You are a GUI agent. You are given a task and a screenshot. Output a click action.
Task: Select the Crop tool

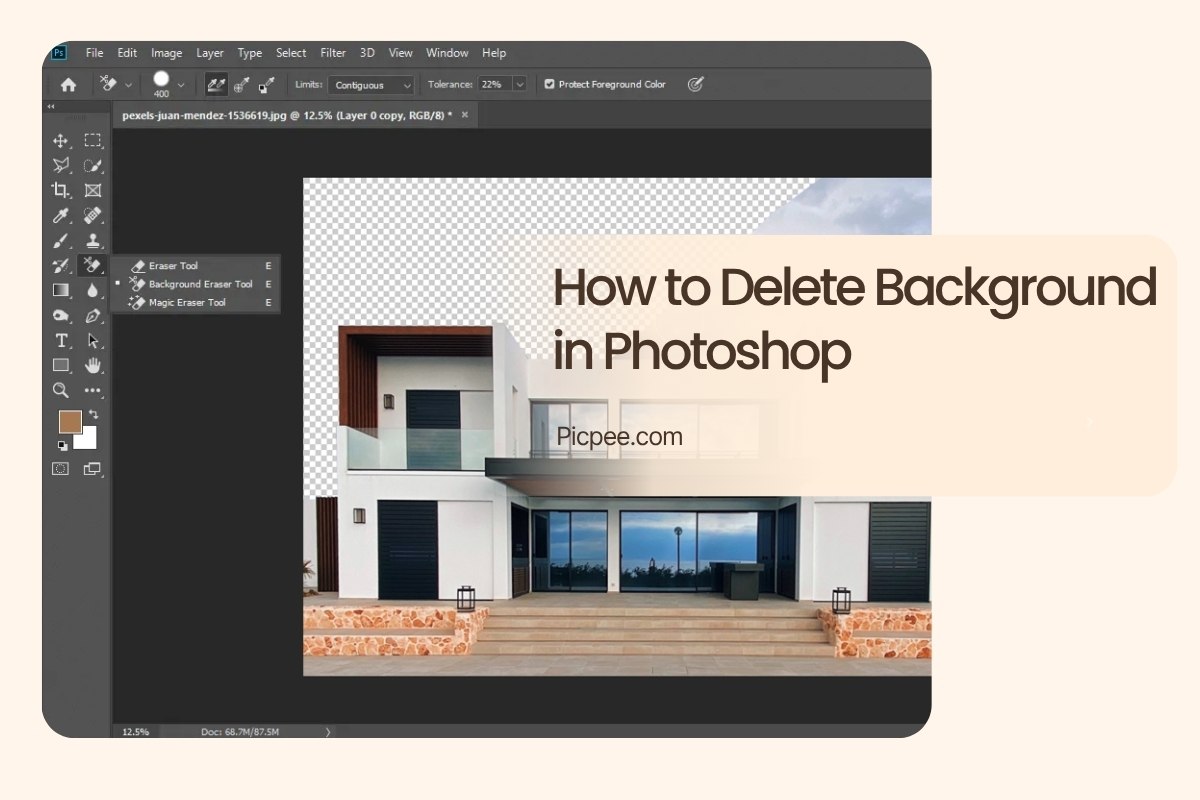click(60, 190)
